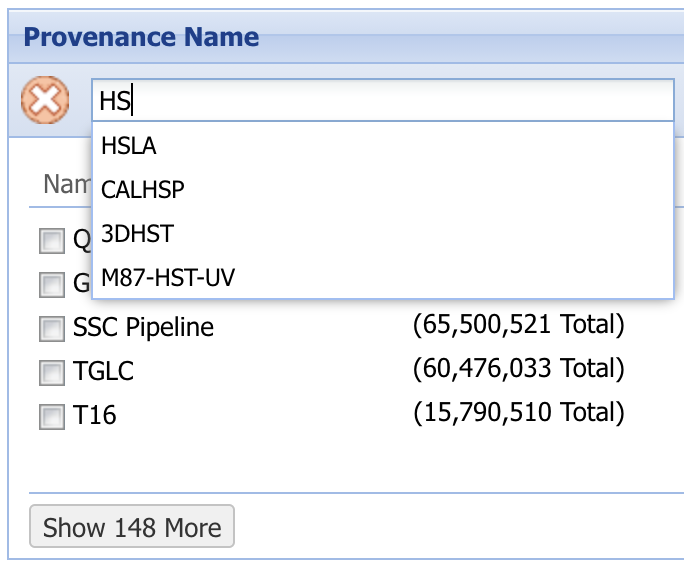Choose the CALHSP autocomplete suggestion
The image size is (684, 568).
click(x=143, y=189)
